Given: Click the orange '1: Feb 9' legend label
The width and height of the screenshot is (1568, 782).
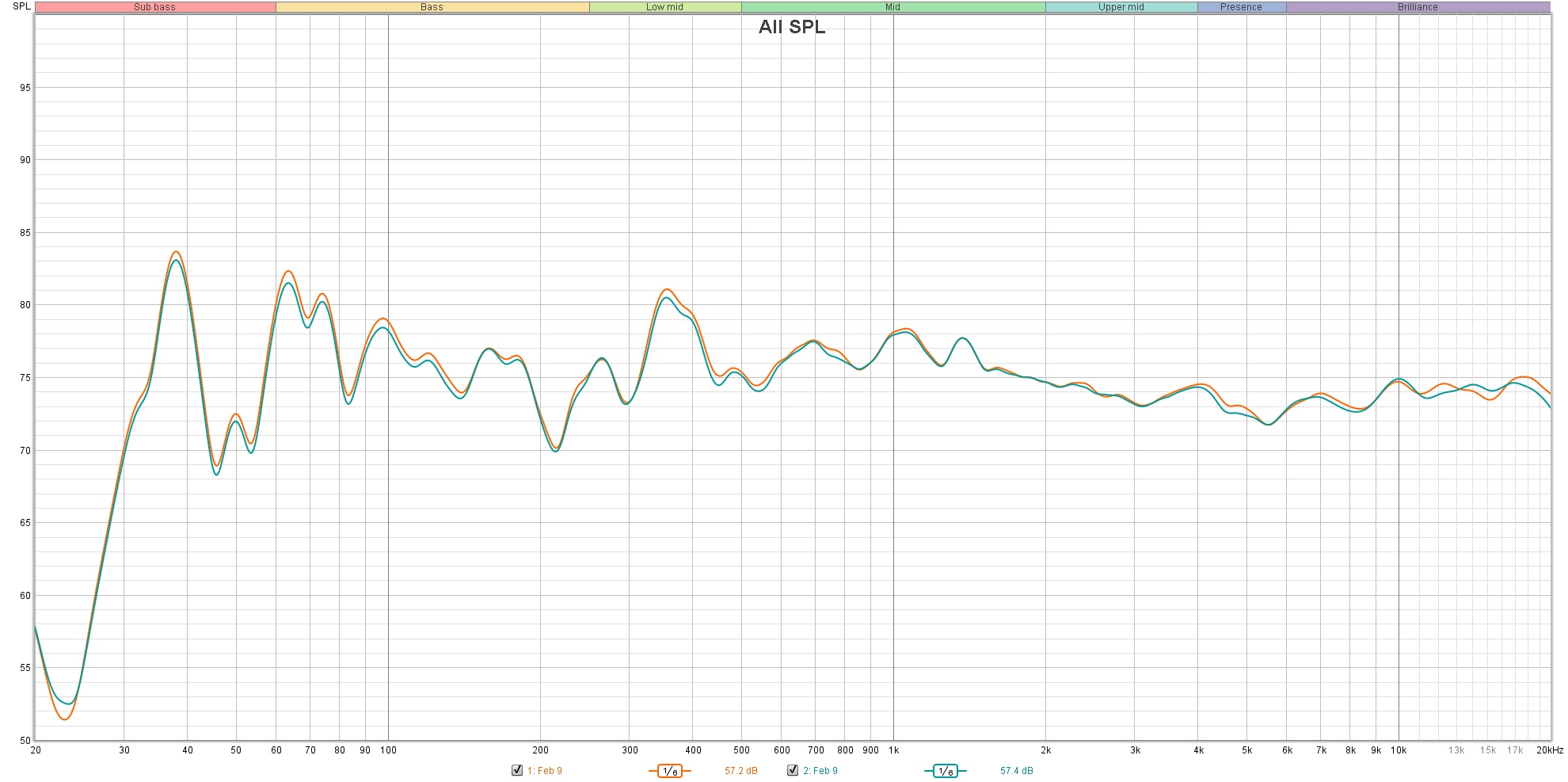Looking at the screenshot, I should (x=545, y=771).
